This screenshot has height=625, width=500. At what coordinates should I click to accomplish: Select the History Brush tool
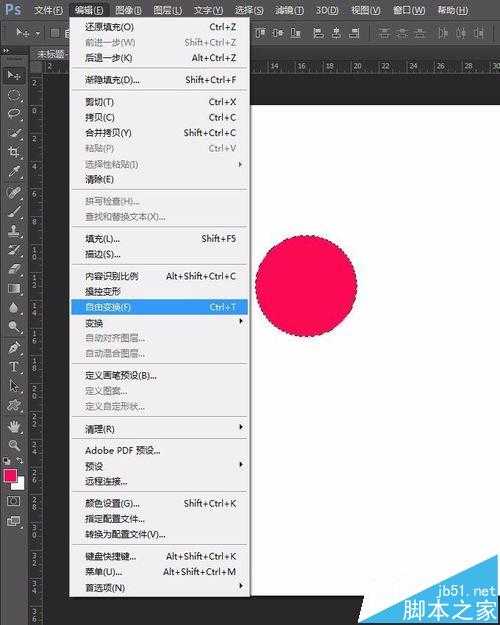click(14, 250)
